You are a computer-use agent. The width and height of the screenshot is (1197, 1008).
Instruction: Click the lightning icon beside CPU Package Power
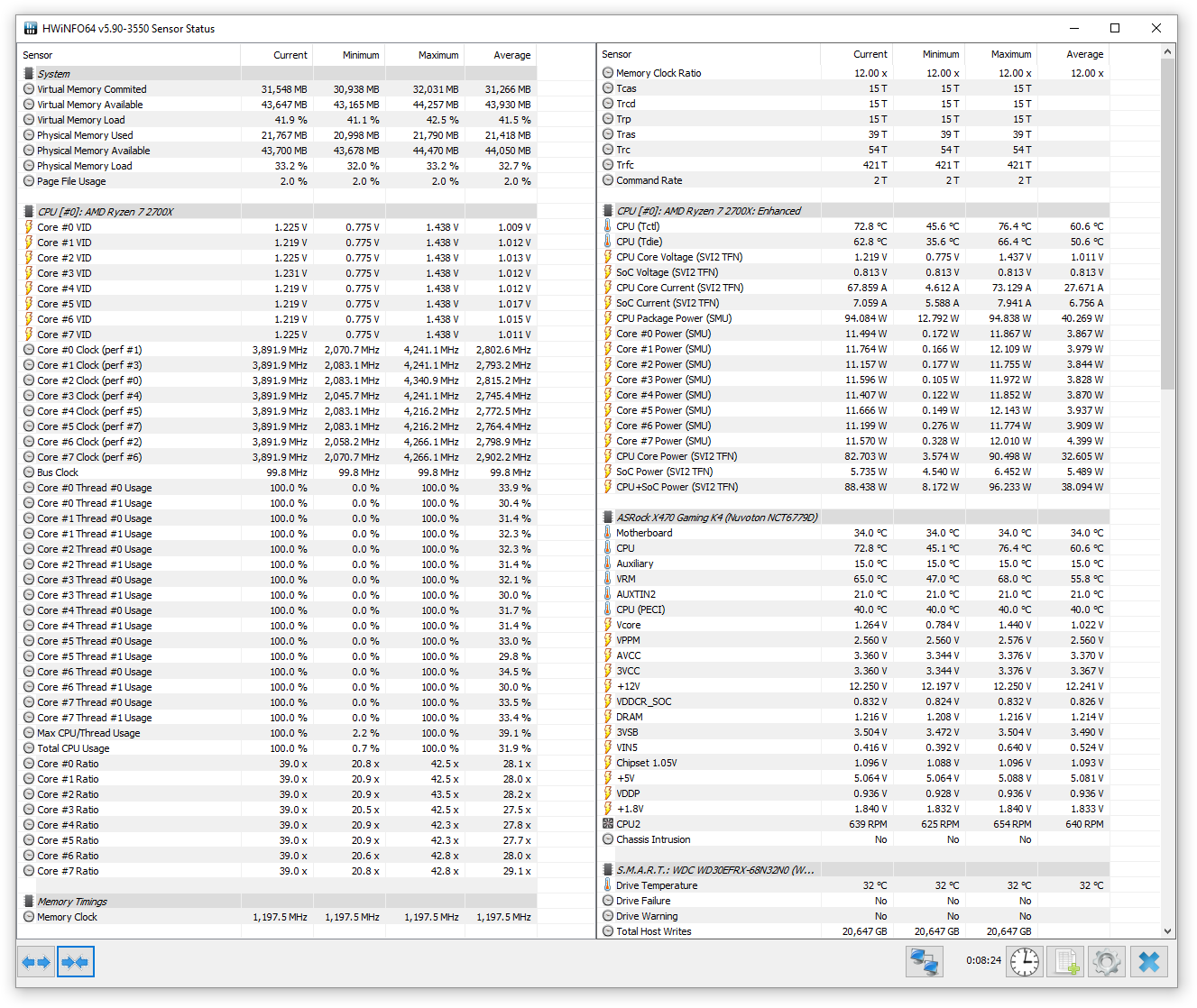pyautogui.click(x=608, y=318)
